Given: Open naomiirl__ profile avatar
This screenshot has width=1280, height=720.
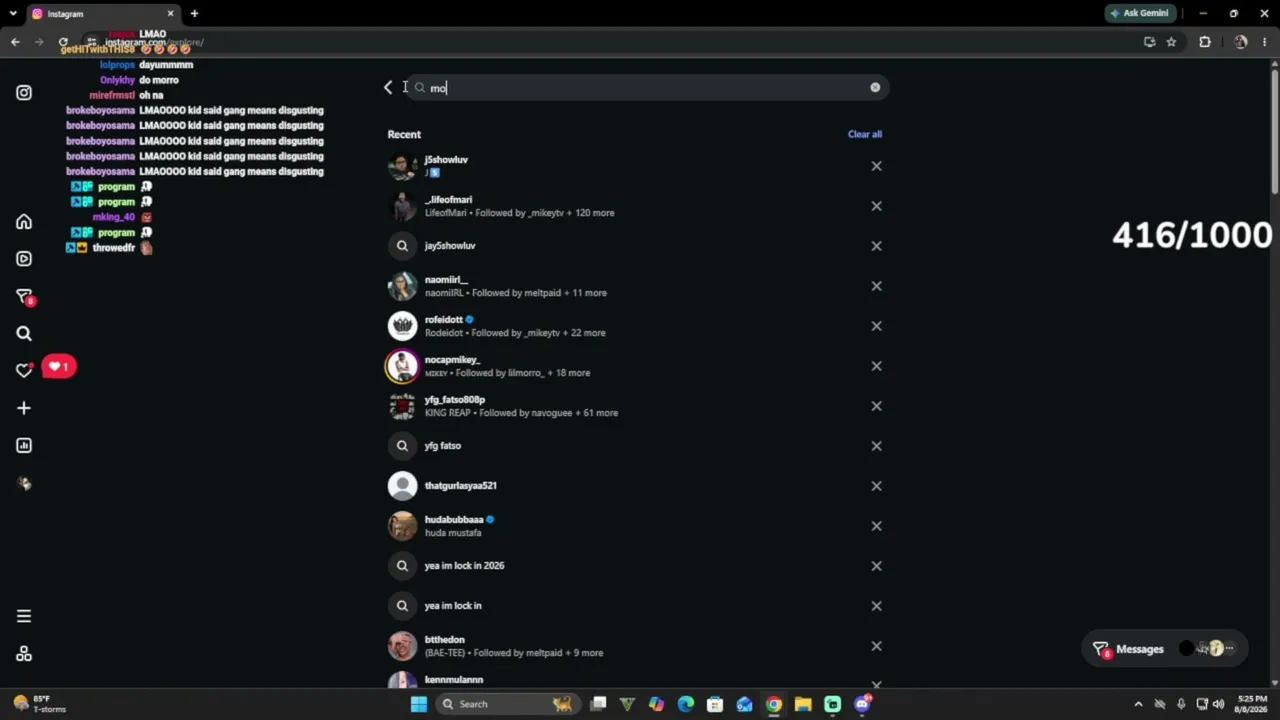Looking at the screenshot, I should [x=402, y=286].
